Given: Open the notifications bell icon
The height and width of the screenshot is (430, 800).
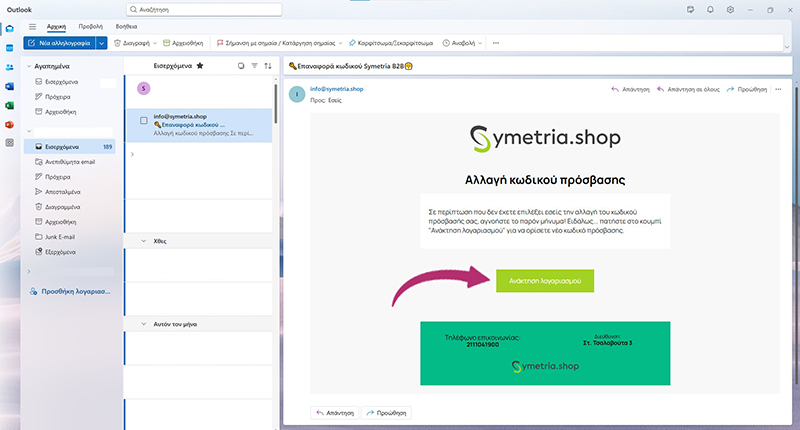Looking at the screenshot, I should (x=710, y=9).
